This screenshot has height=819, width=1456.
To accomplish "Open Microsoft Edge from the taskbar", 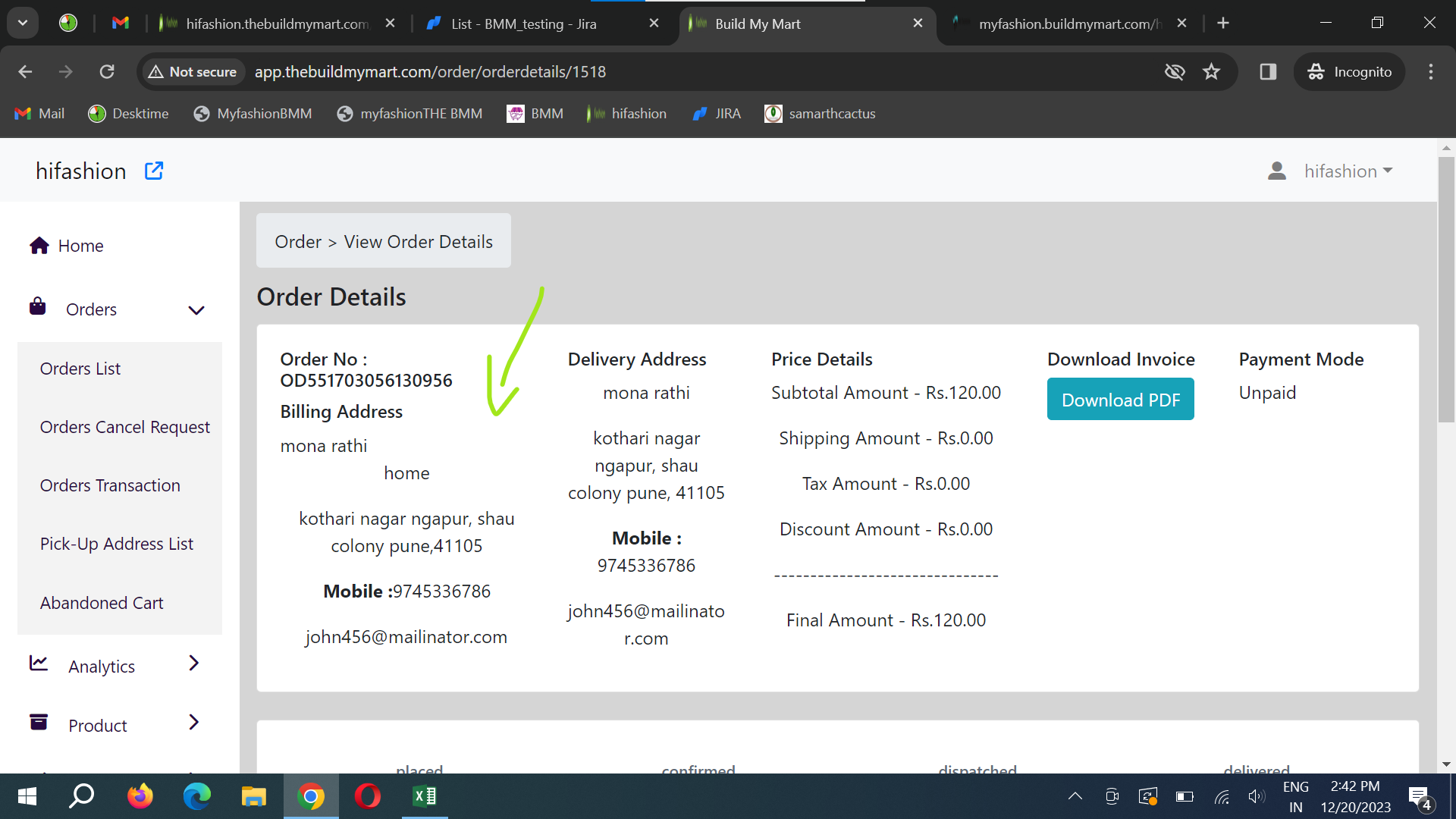I will coord(196,796).
